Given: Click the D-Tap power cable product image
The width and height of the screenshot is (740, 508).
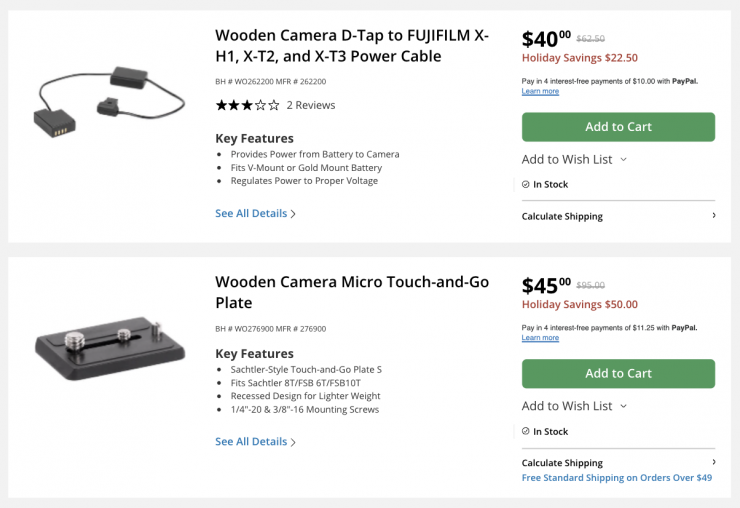Looking at the screenshot, I should [x=109, y=103].
